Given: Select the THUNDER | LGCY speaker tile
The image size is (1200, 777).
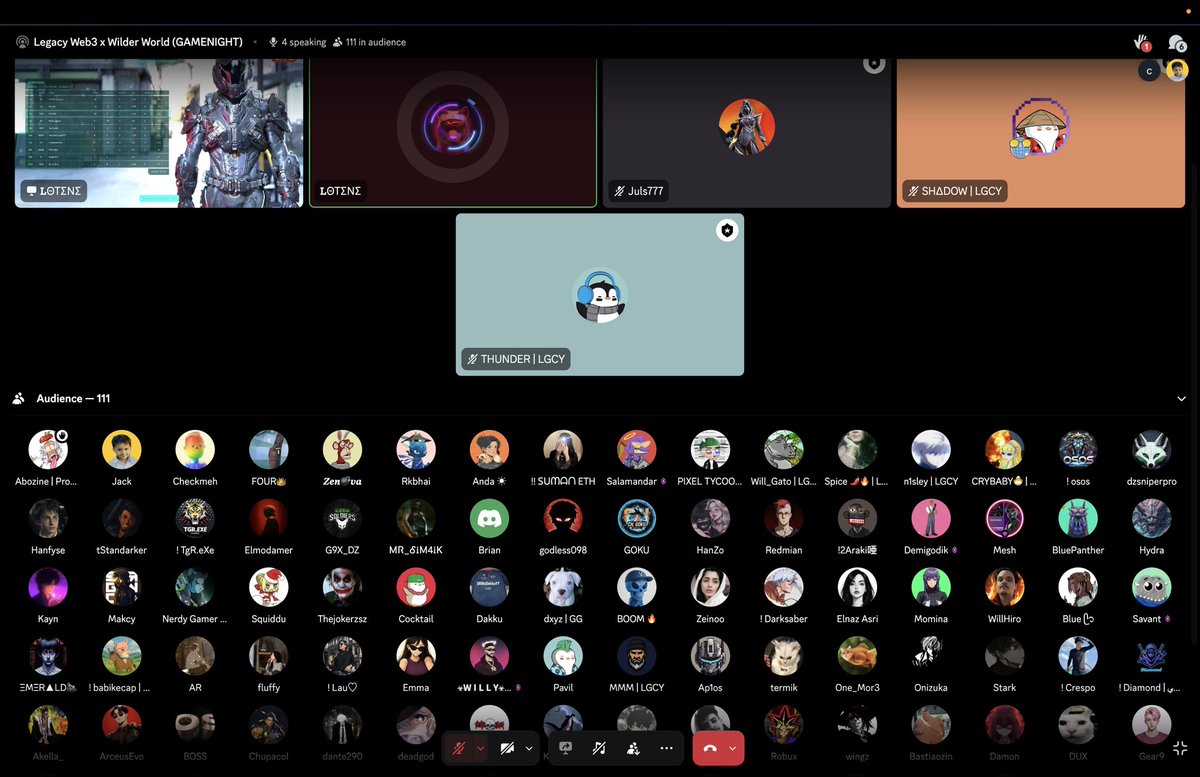Looking at the screenshot, I should point(600,294).
